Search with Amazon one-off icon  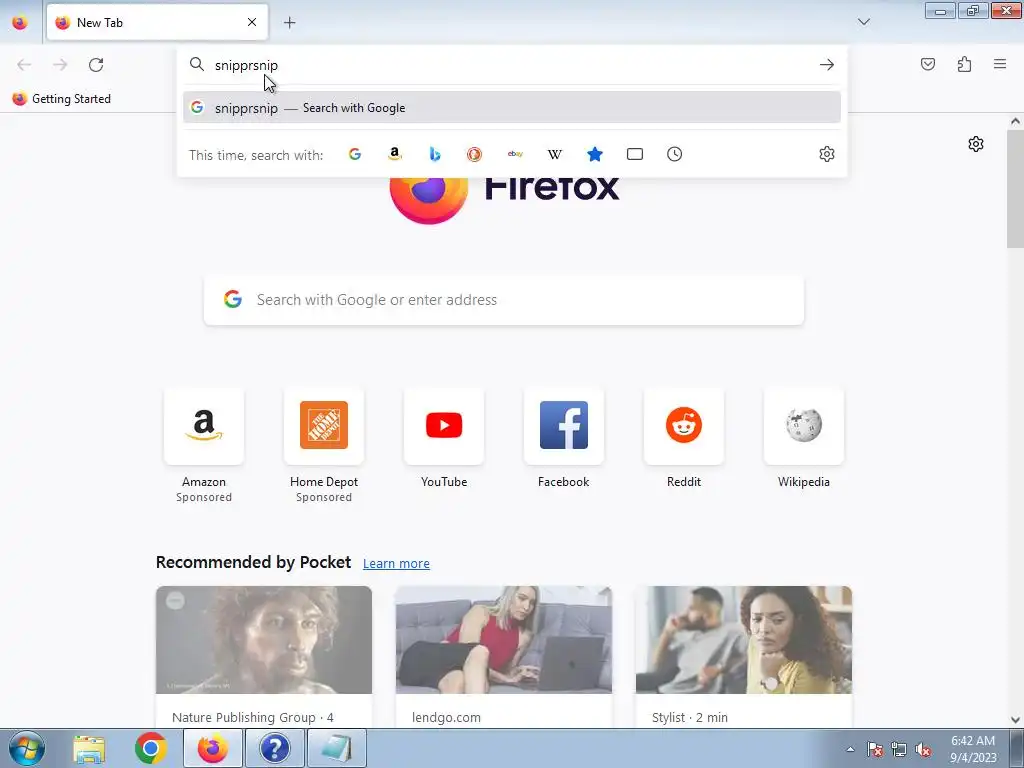tap(394, 154)
